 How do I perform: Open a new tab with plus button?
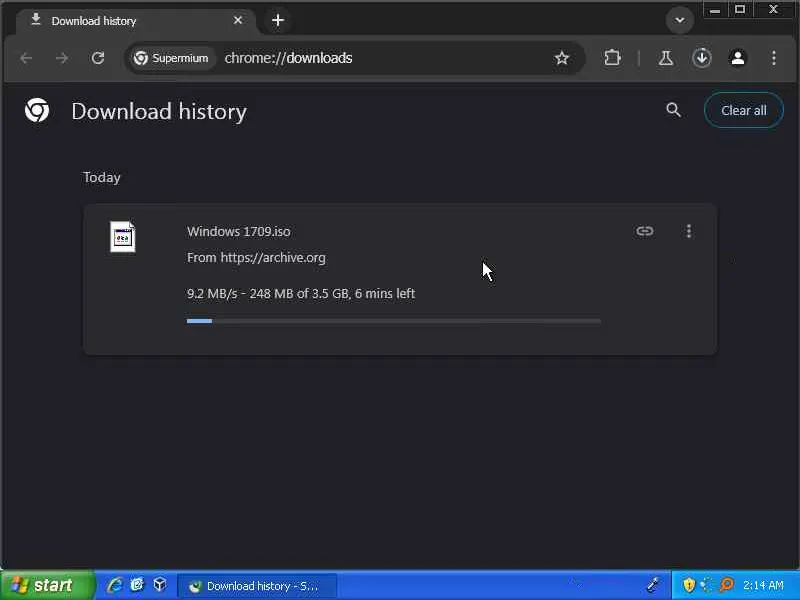pyautogui.click(x=278, y=20)
